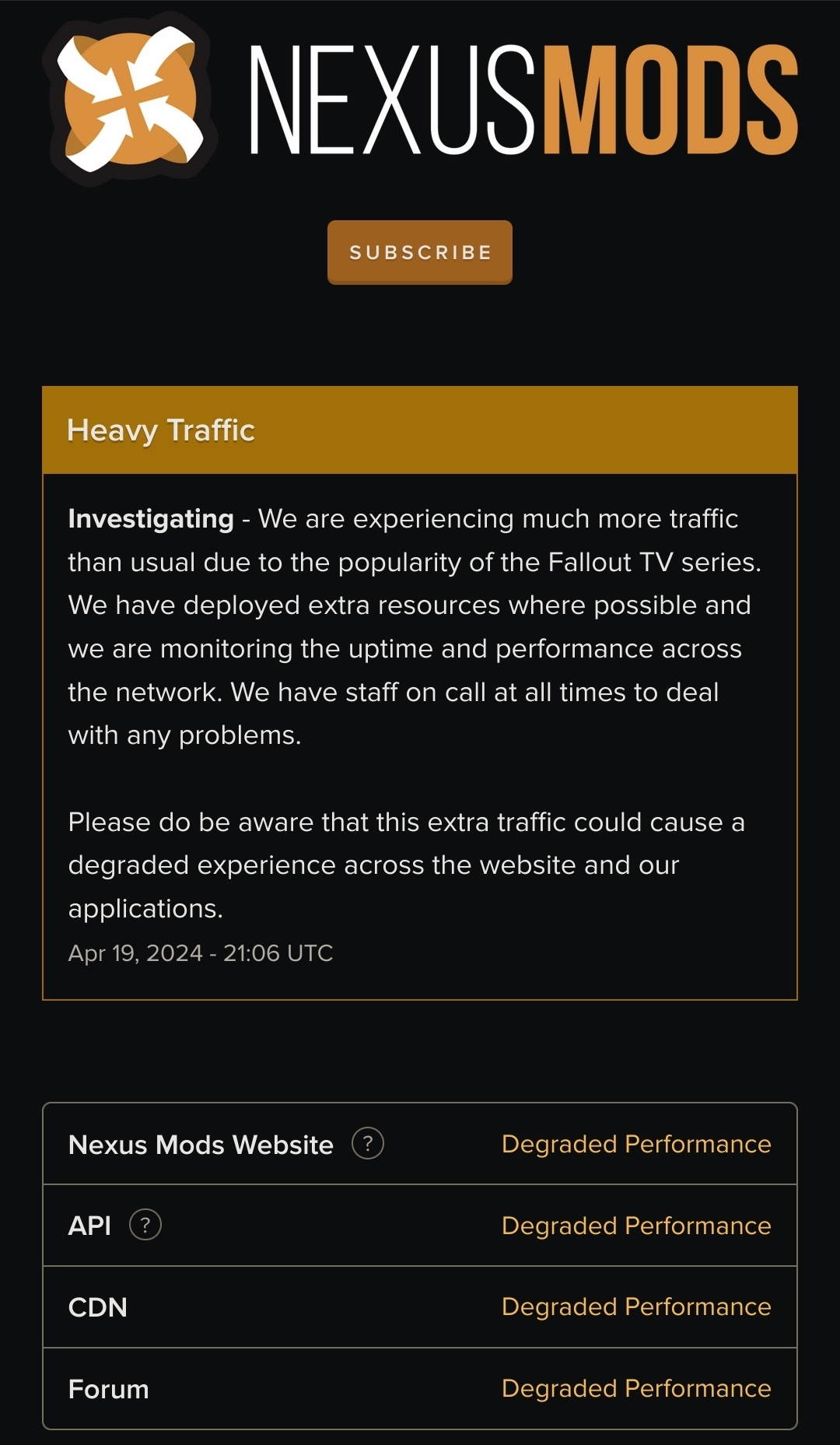Viewport: 840px width, 1445px height.
Task: Click the Nexus Mods logo icon
Action: click(x=130, y=99)
